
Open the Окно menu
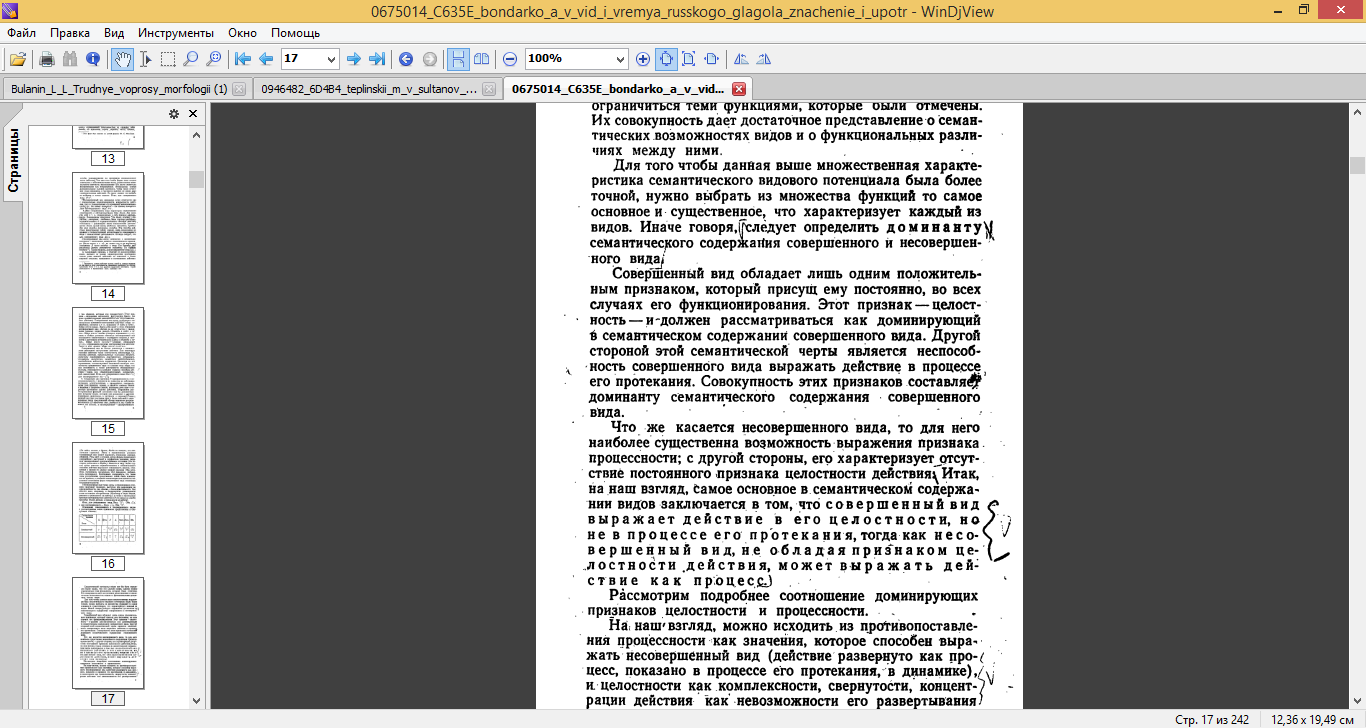point(242,32)
